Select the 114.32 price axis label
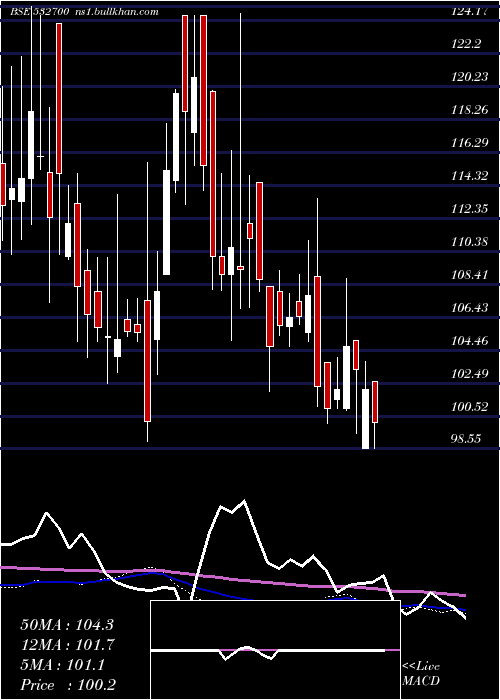This screenshot has height=700, width=500. (x=470, y=176)
